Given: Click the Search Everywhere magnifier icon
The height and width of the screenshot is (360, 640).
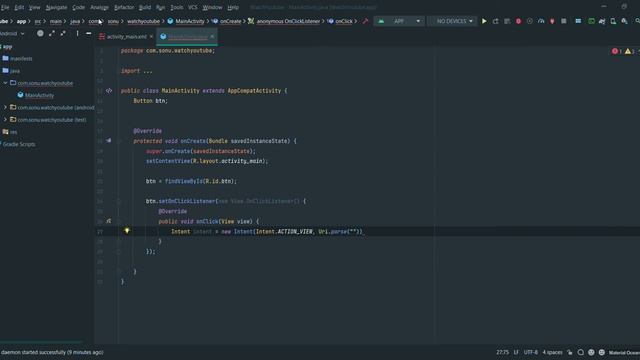Looking at the screenshot, I should (637, 21).
